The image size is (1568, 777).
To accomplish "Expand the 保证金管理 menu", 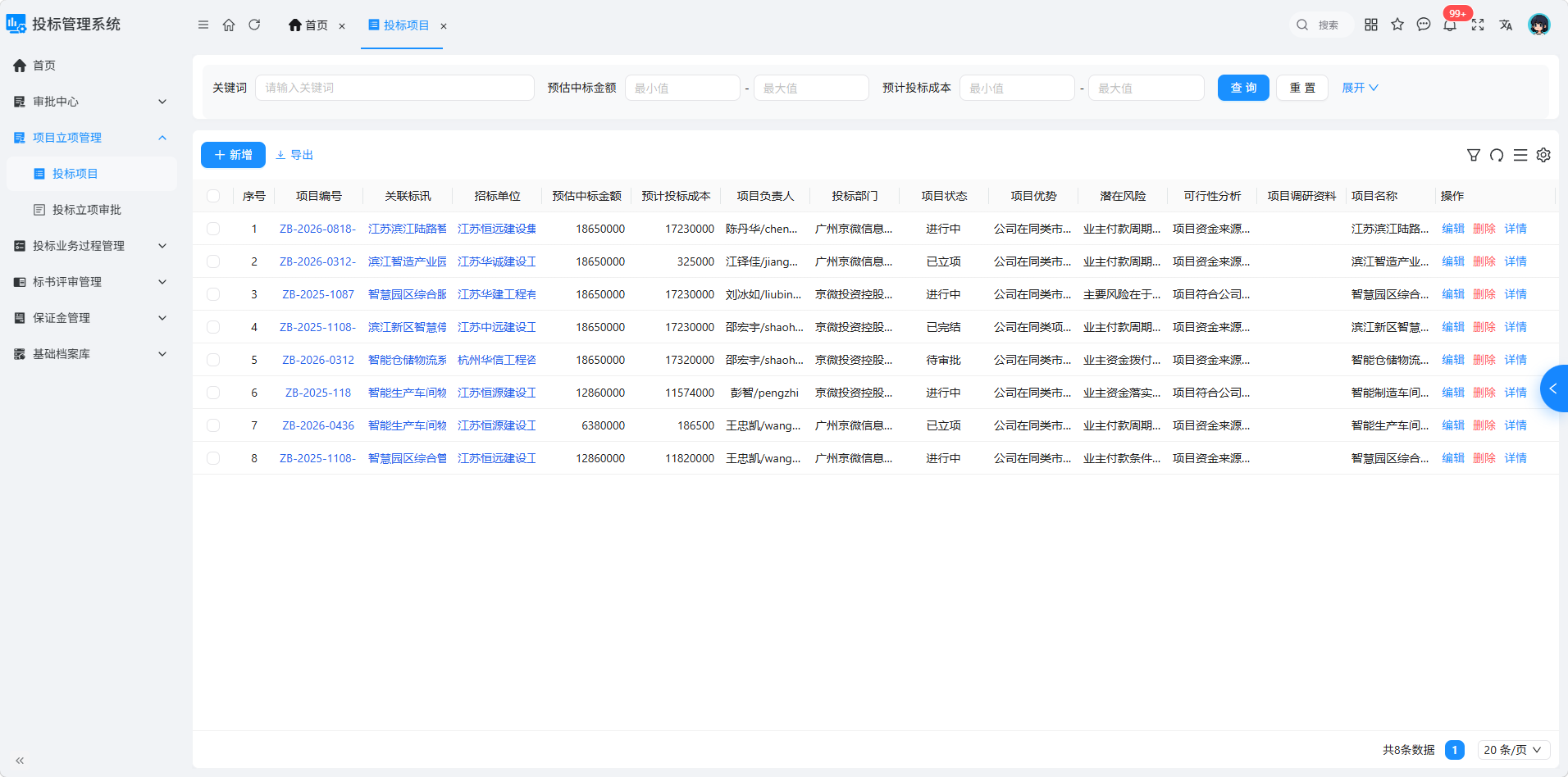I will 91,318.
